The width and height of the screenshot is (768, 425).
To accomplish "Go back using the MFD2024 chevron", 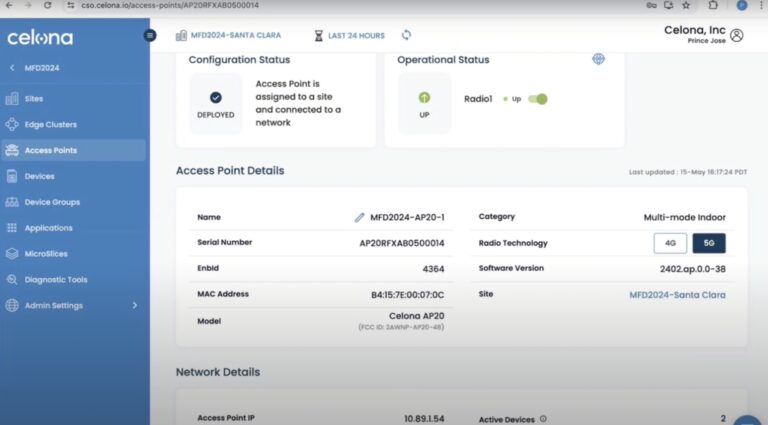I will pyautogui.click(x=12, y=68).
